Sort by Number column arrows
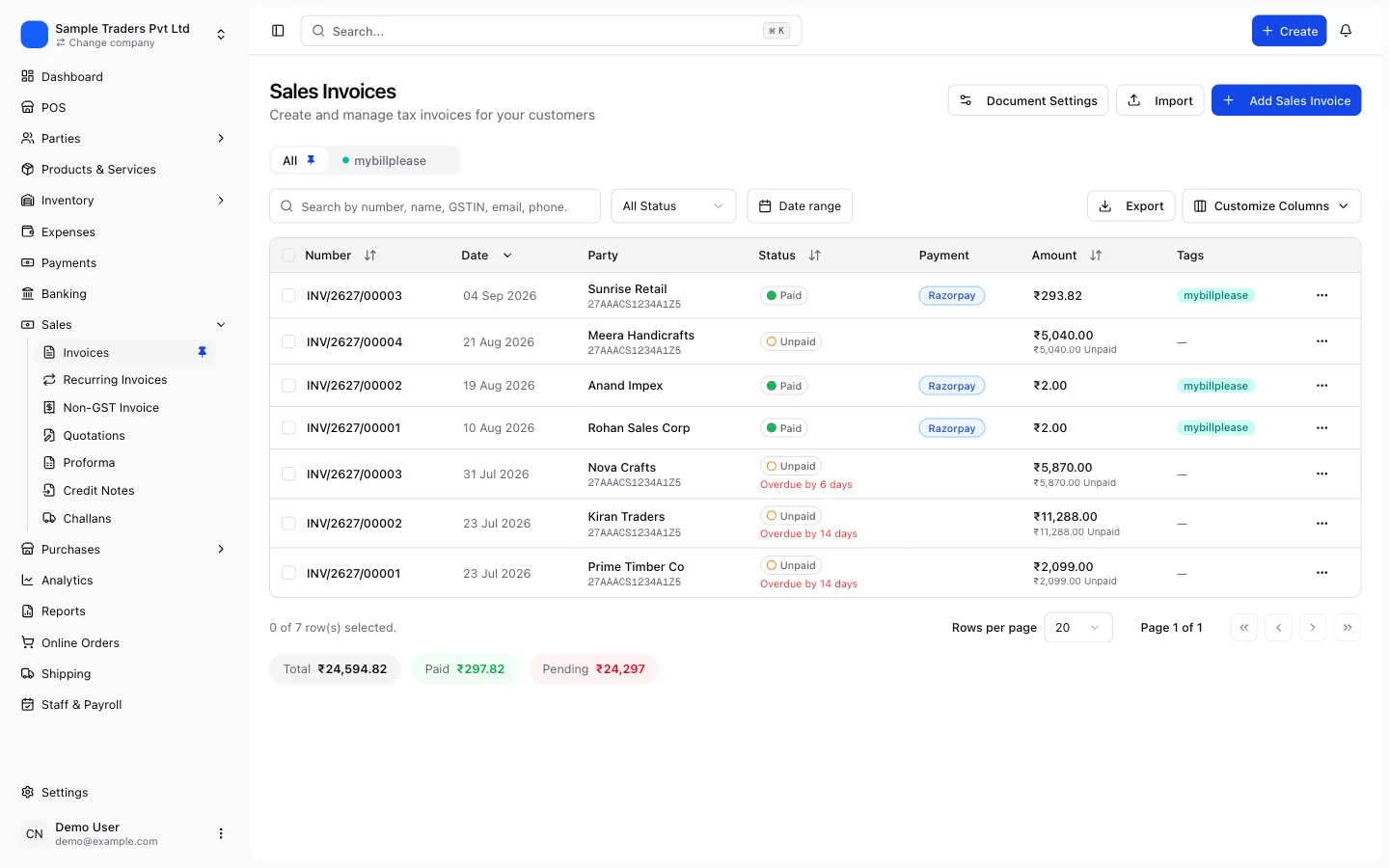 coord(370,256)
